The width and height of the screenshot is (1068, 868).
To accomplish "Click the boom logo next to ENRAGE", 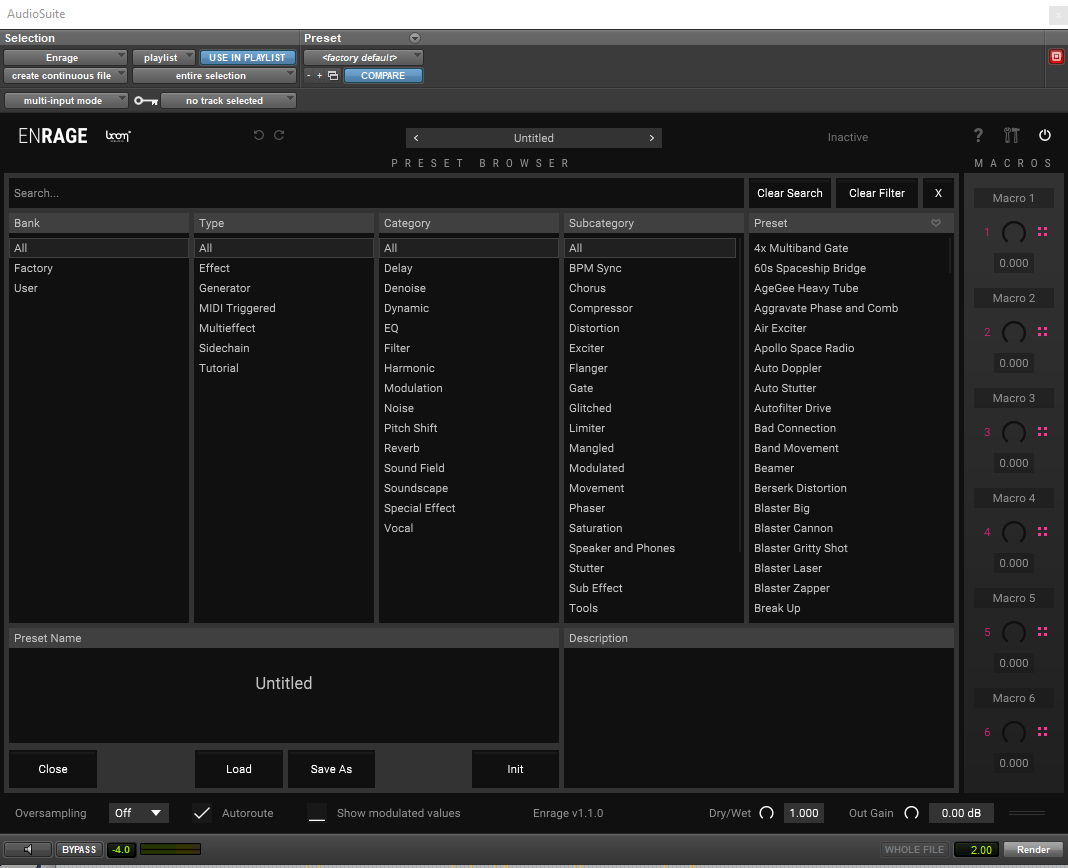I will click(118, 136).
